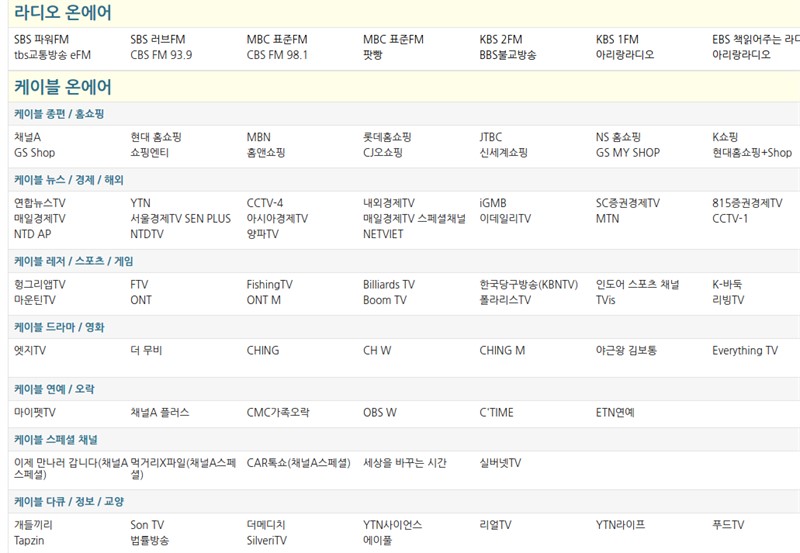Select 세상을 바꾸는 시간 channel

coord(405,463)
